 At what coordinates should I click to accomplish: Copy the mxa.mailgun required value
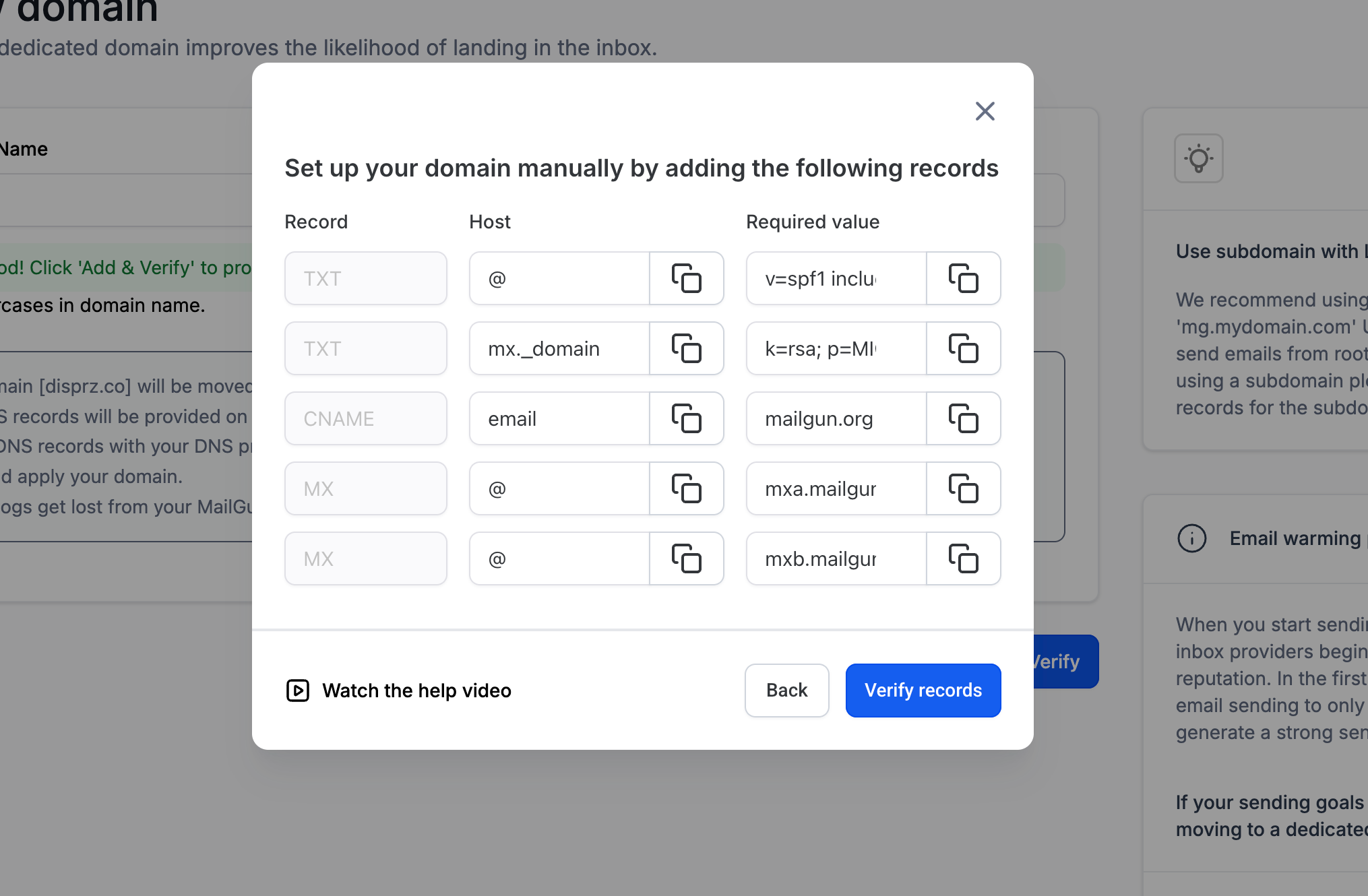click(964, 488)
